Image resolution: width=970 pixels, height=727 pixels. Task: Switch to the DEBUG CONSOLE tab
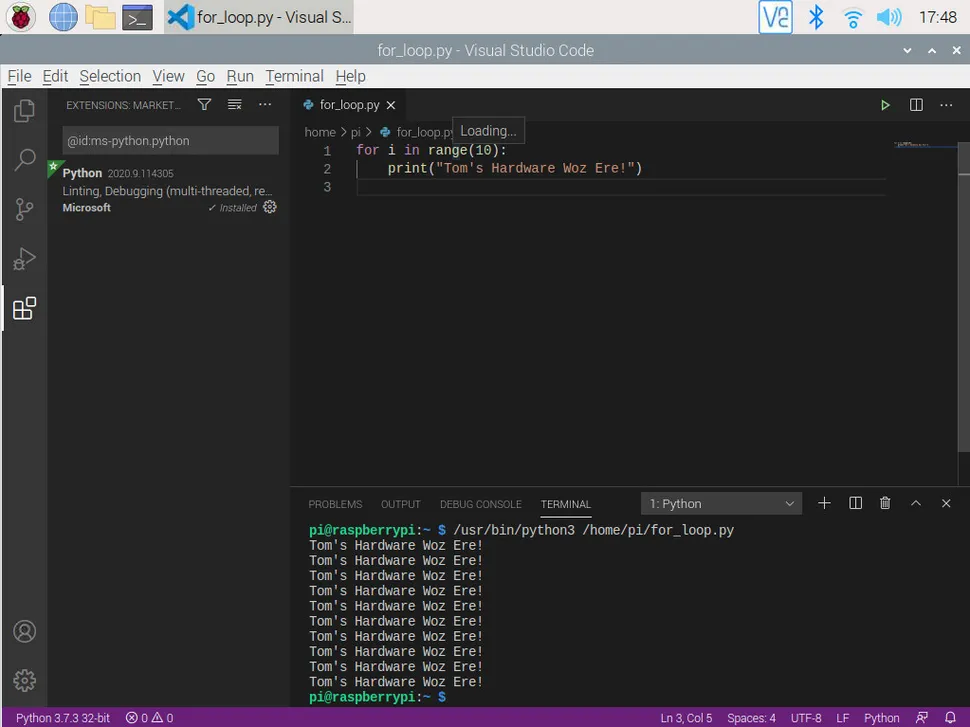481,504
